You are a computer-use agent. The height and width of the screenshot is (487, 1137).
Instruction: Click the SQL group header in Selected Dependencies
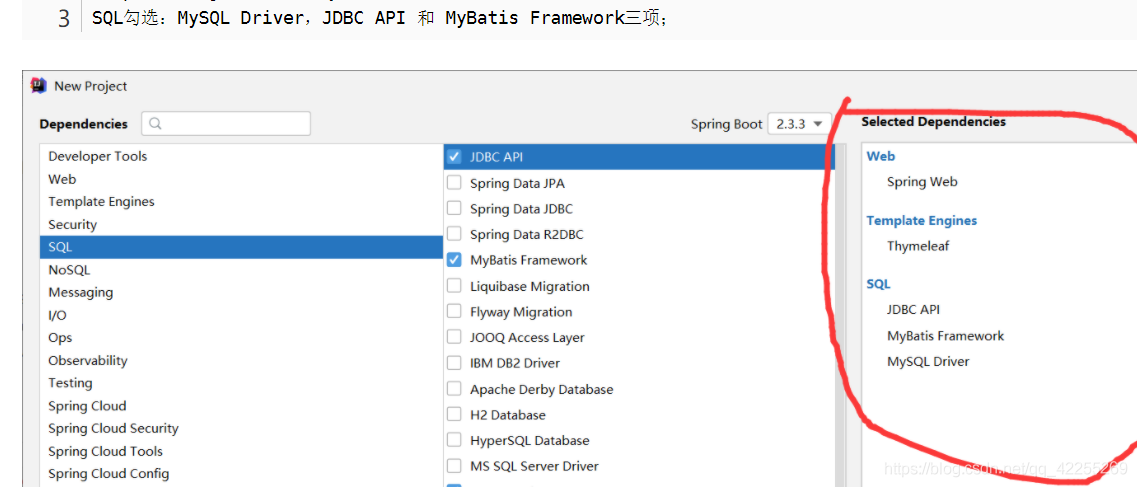click(878, 284)
